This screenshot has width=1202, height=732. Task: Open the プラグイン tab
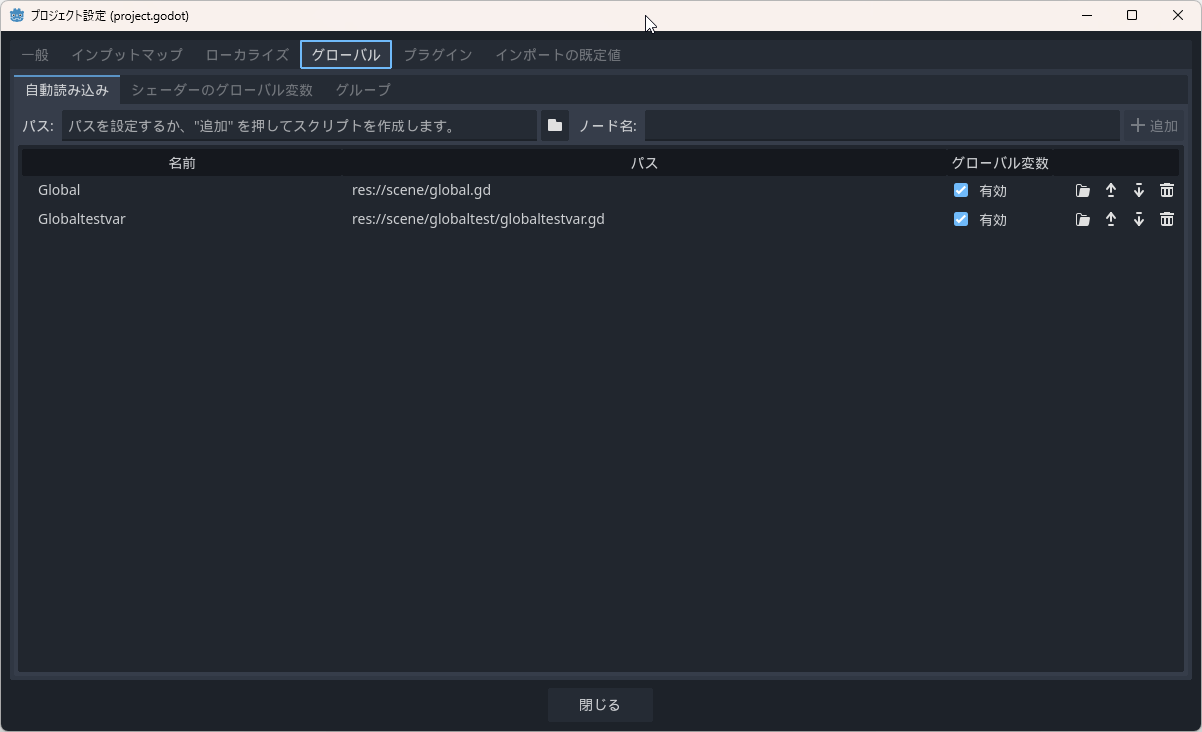tap(437, 55)
